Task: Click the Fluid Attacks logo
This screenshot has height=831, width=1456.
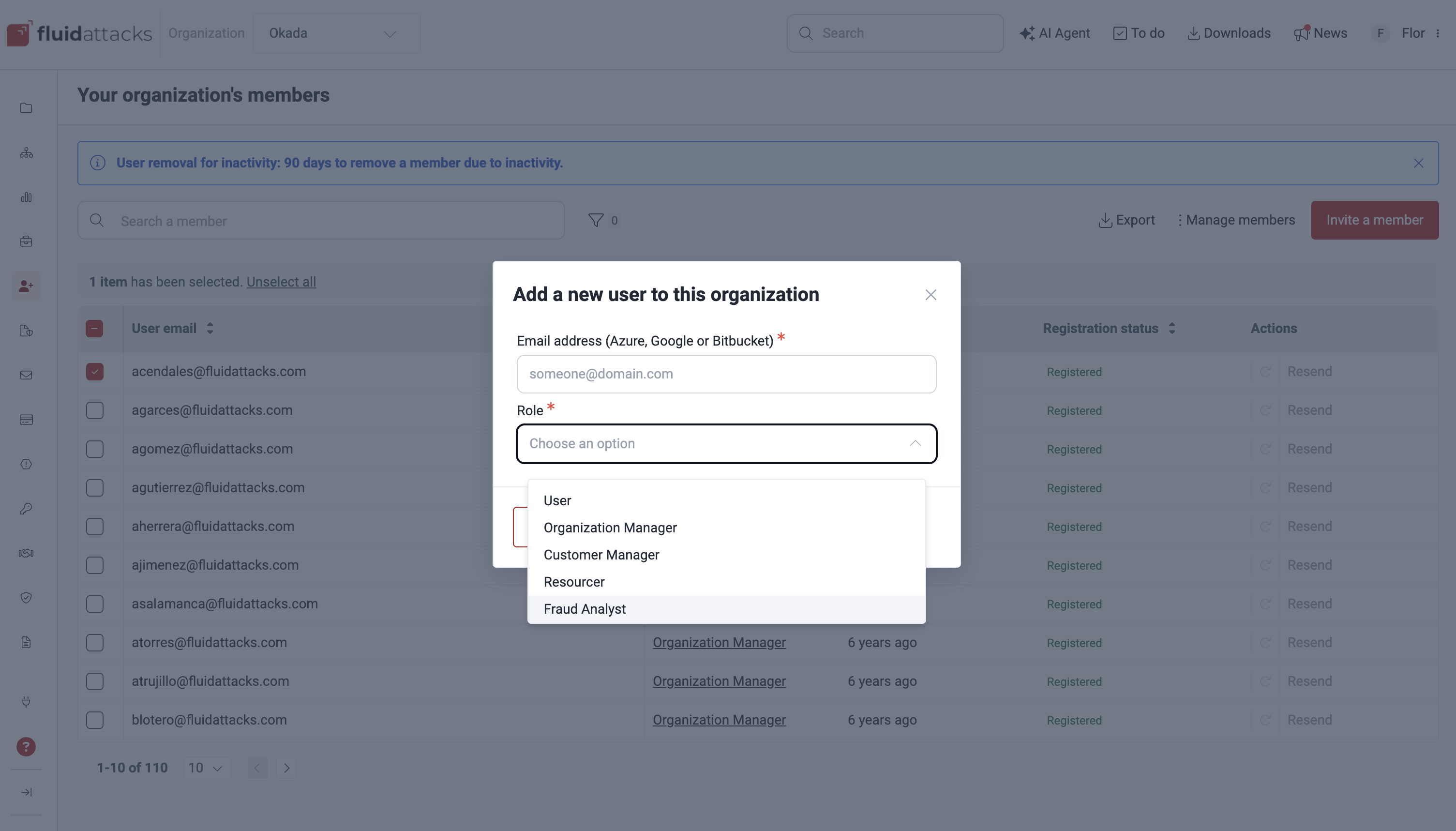Action: click(x=79, y=34)
